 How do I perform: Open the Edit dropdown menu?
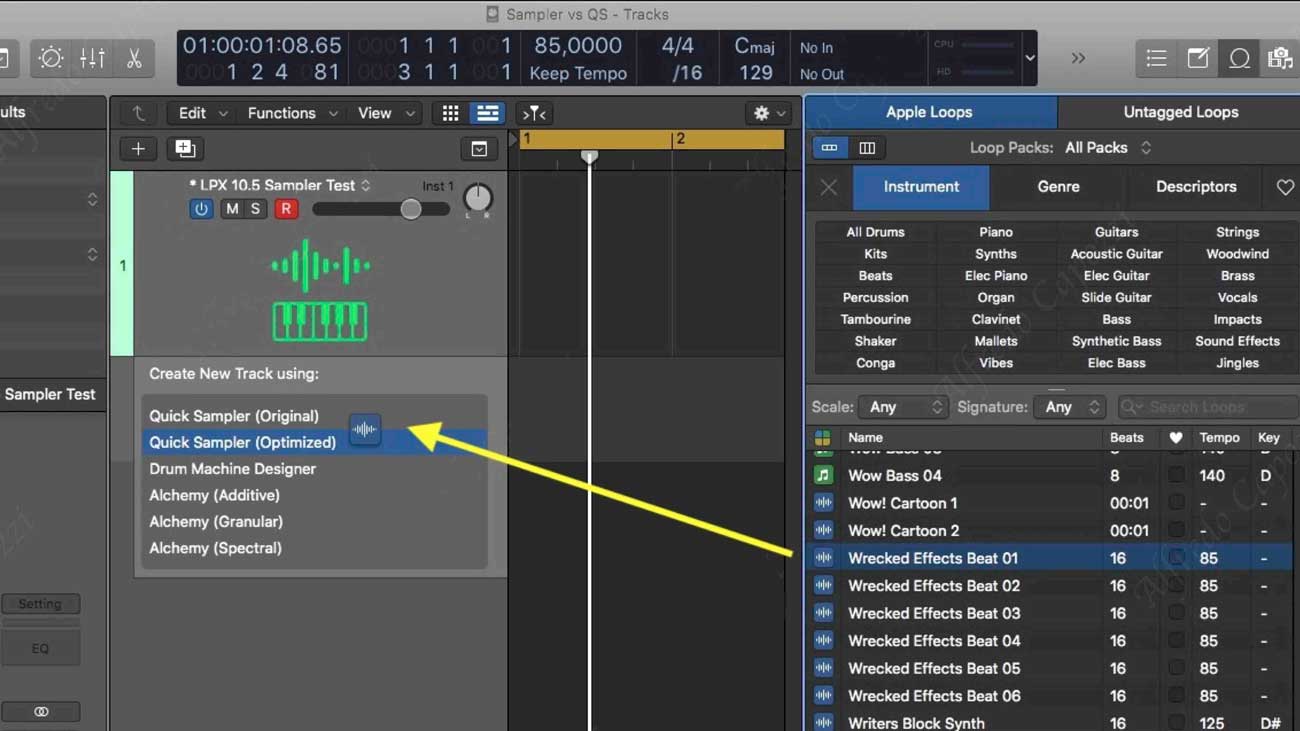[202, 113]
